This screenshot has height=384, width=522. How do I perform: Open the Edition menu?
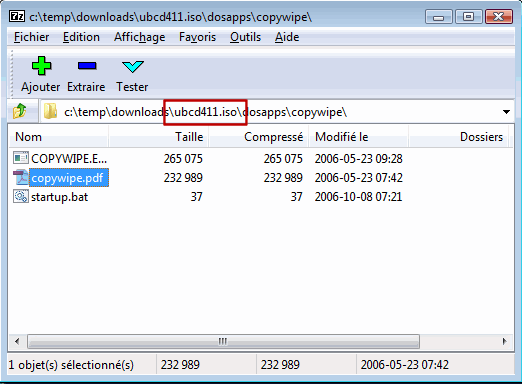click(81, 37)
